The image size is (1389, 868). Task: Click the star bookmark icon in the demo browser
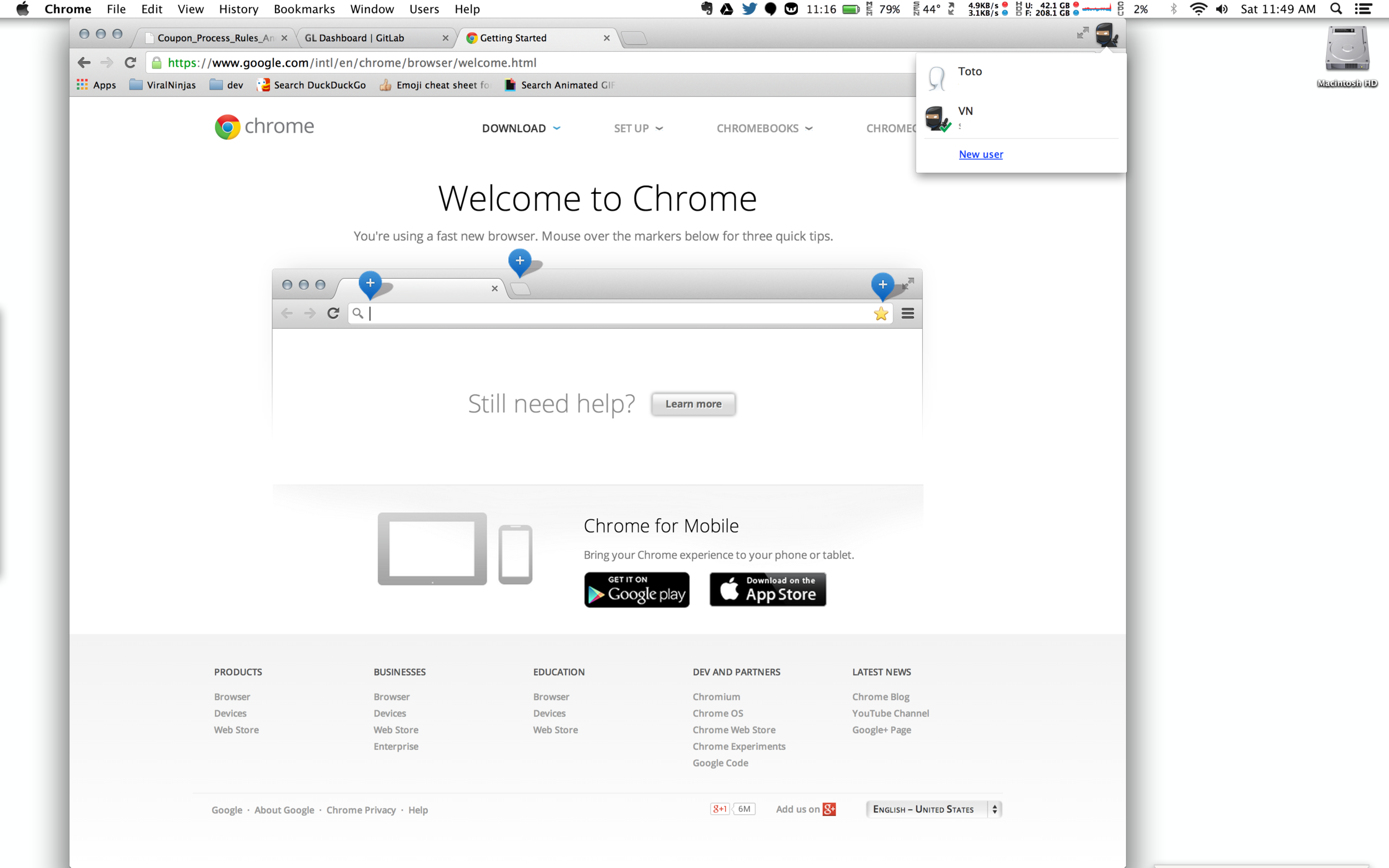(x=881, y=313)
